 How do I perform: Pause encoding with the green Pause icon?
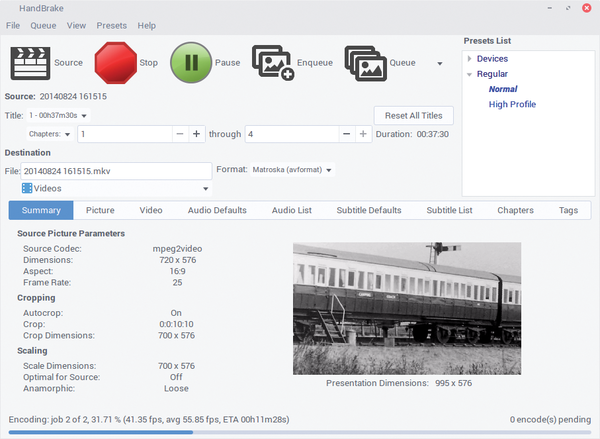[191, 63]
